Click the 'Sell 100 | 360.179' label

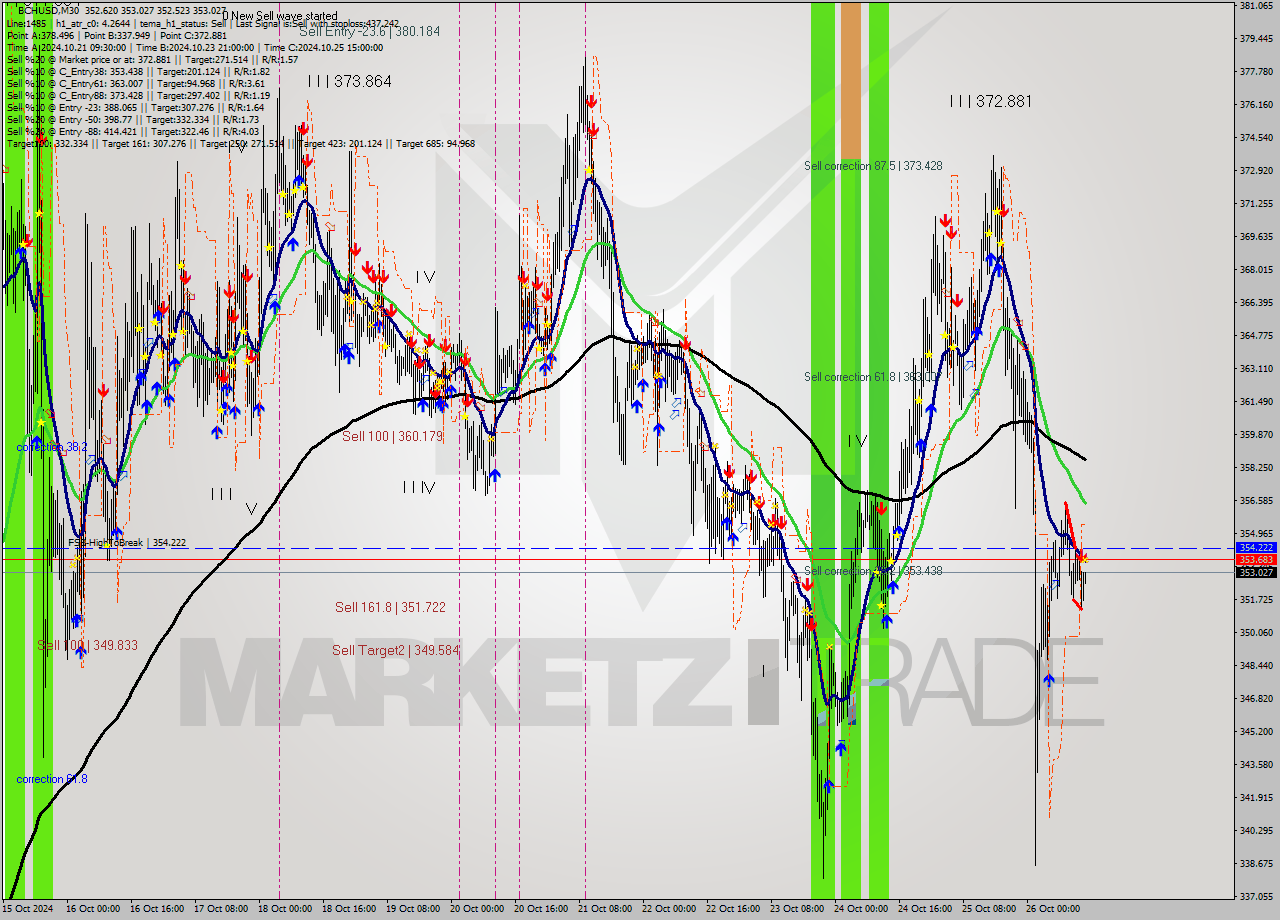point(391,436)
